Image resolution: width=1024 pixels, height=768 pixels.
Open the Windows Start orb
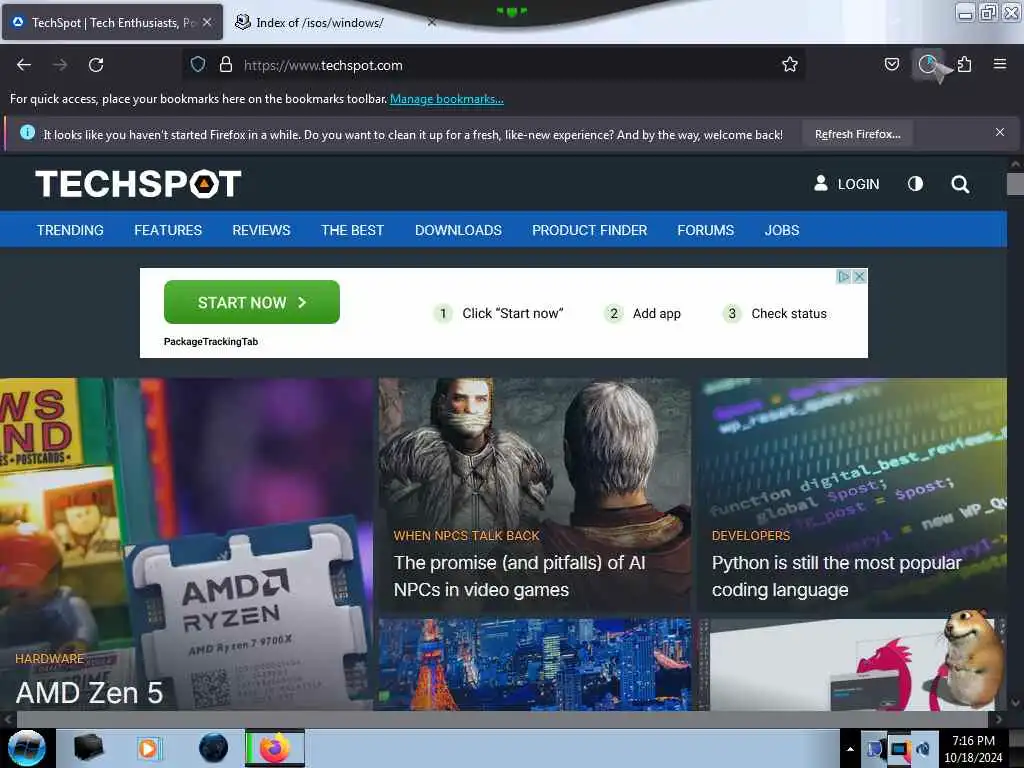click(27, 748)
